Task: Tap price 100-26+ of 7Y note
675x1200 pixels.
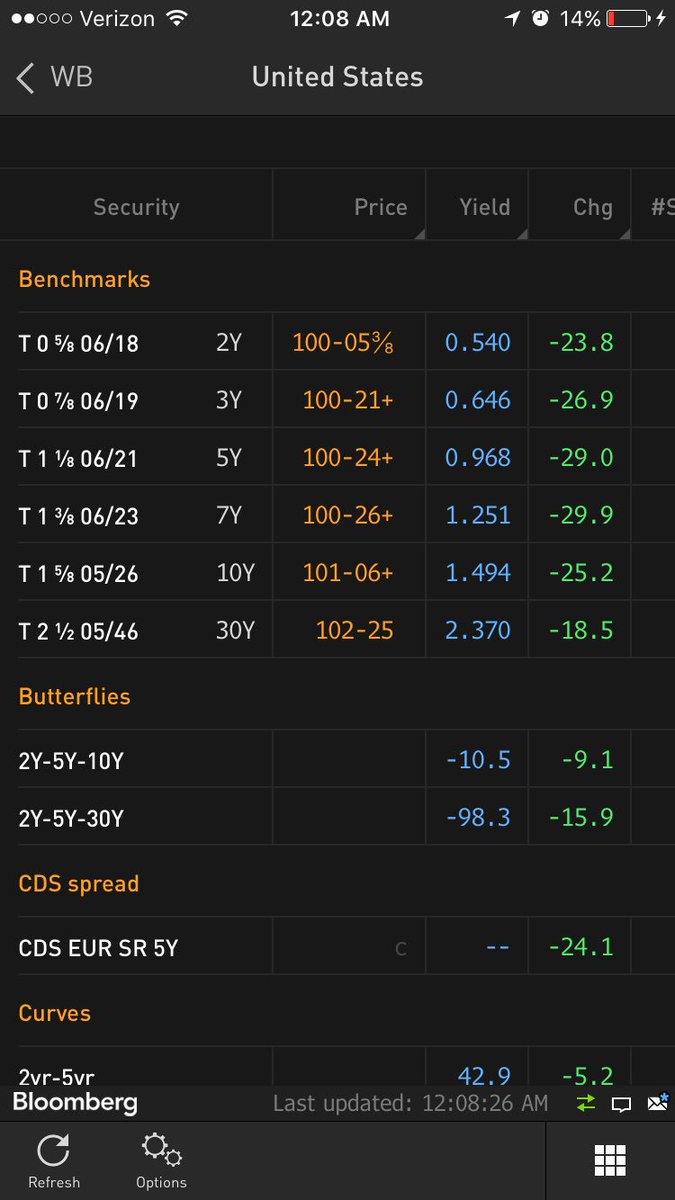Action: pyautogui.click(x=348, y=515)
